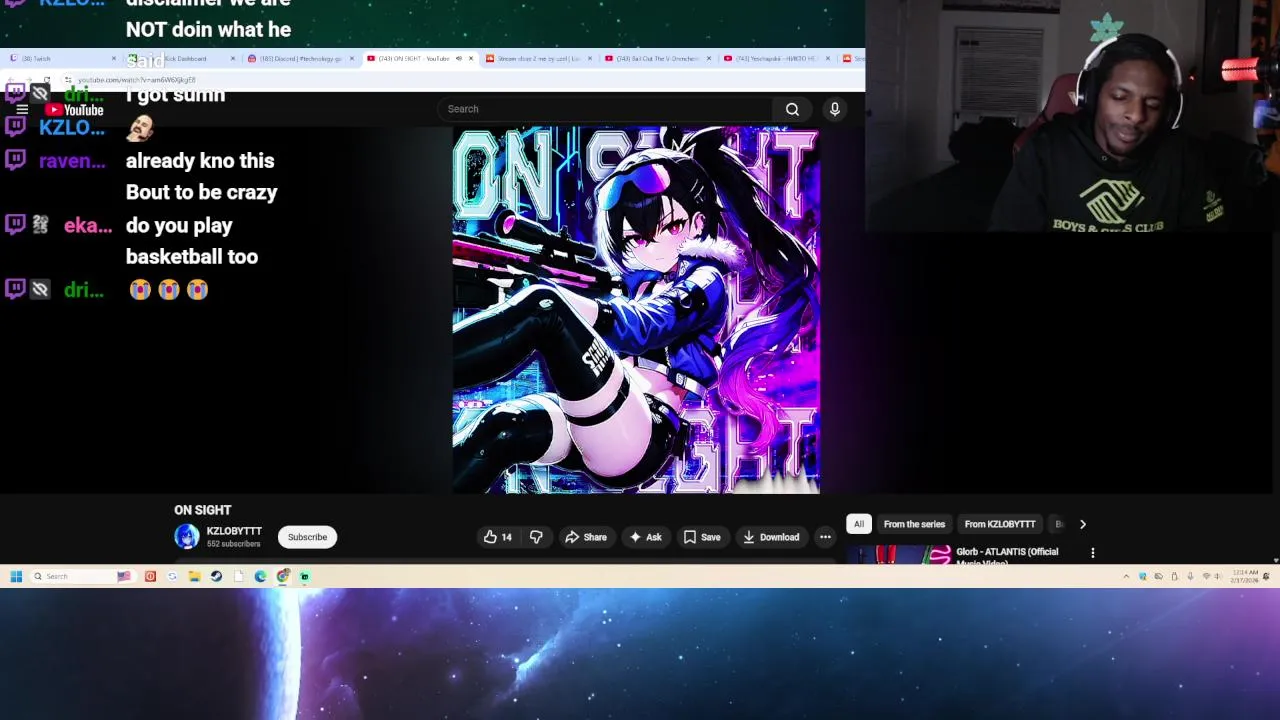This screenshot has height=720, width=1280.
Task: Subscribe to the KZLOBYTTT channel
Action: (307, 537)
